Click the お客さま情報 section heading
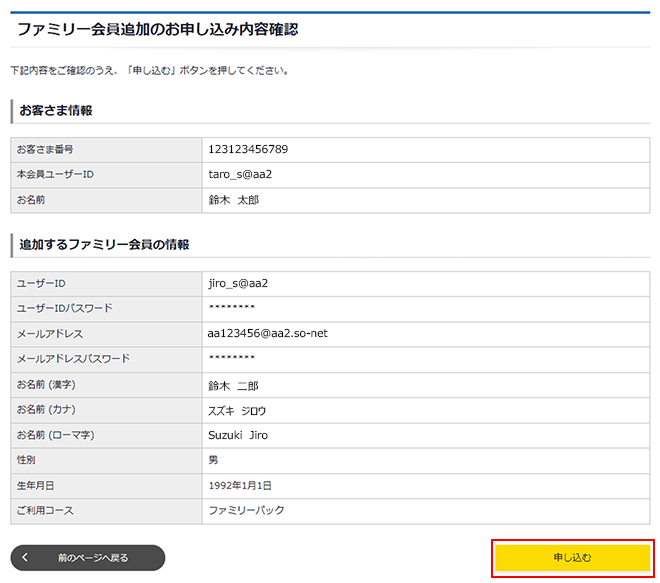Image resolution: width=660 pixels, height=583 pixels. pos(56,111)
